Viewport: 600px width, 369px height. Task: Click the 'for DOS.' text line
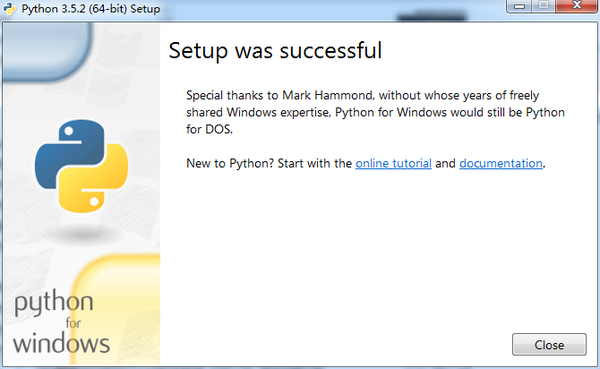(x=209, y=129)
